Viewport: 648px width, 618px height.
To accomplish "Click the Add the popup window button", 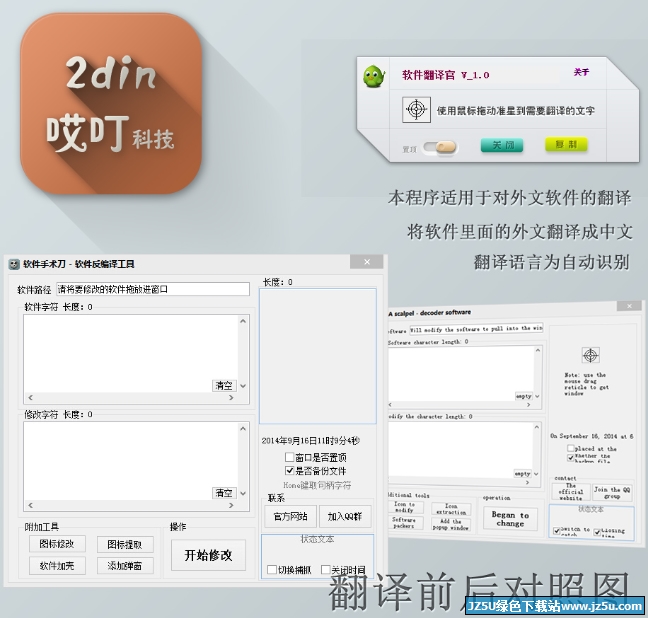I will (451, 525).
